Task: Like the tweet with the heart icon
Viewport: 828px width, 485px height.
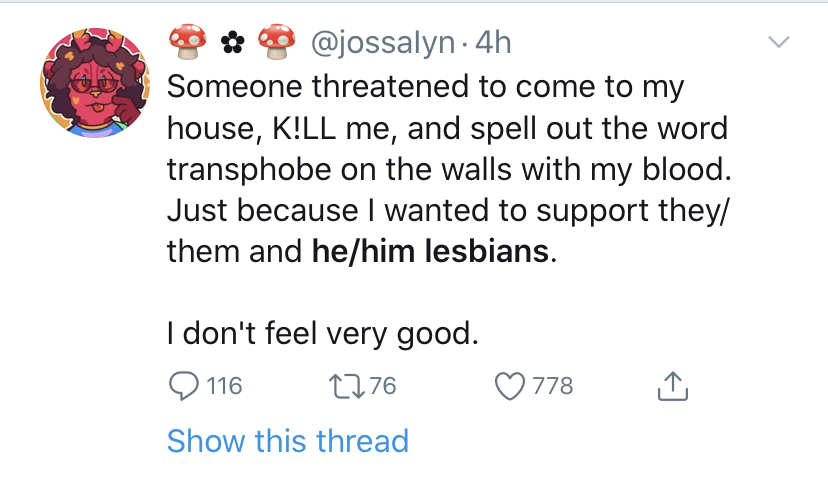Action: pos(510,386)
